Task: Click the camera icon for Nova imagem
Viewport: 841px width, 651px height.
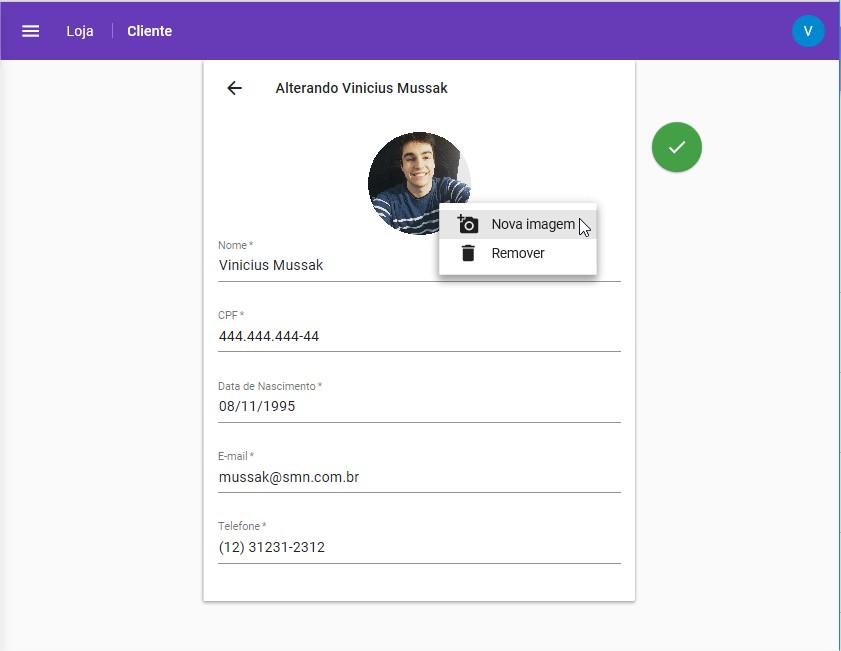Action: tap(467, 224)
